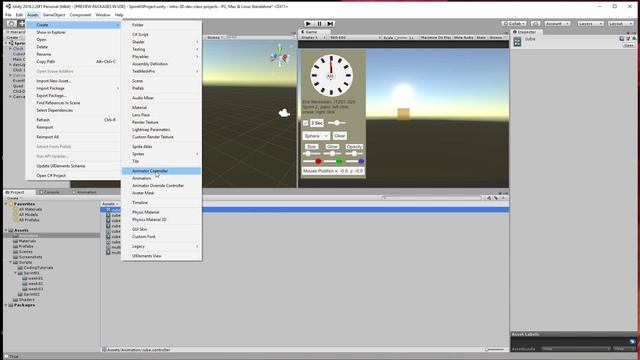Viewport: 640px width, 360px height.
Task: Click the green color slider handle
Action: pos(339,162)
